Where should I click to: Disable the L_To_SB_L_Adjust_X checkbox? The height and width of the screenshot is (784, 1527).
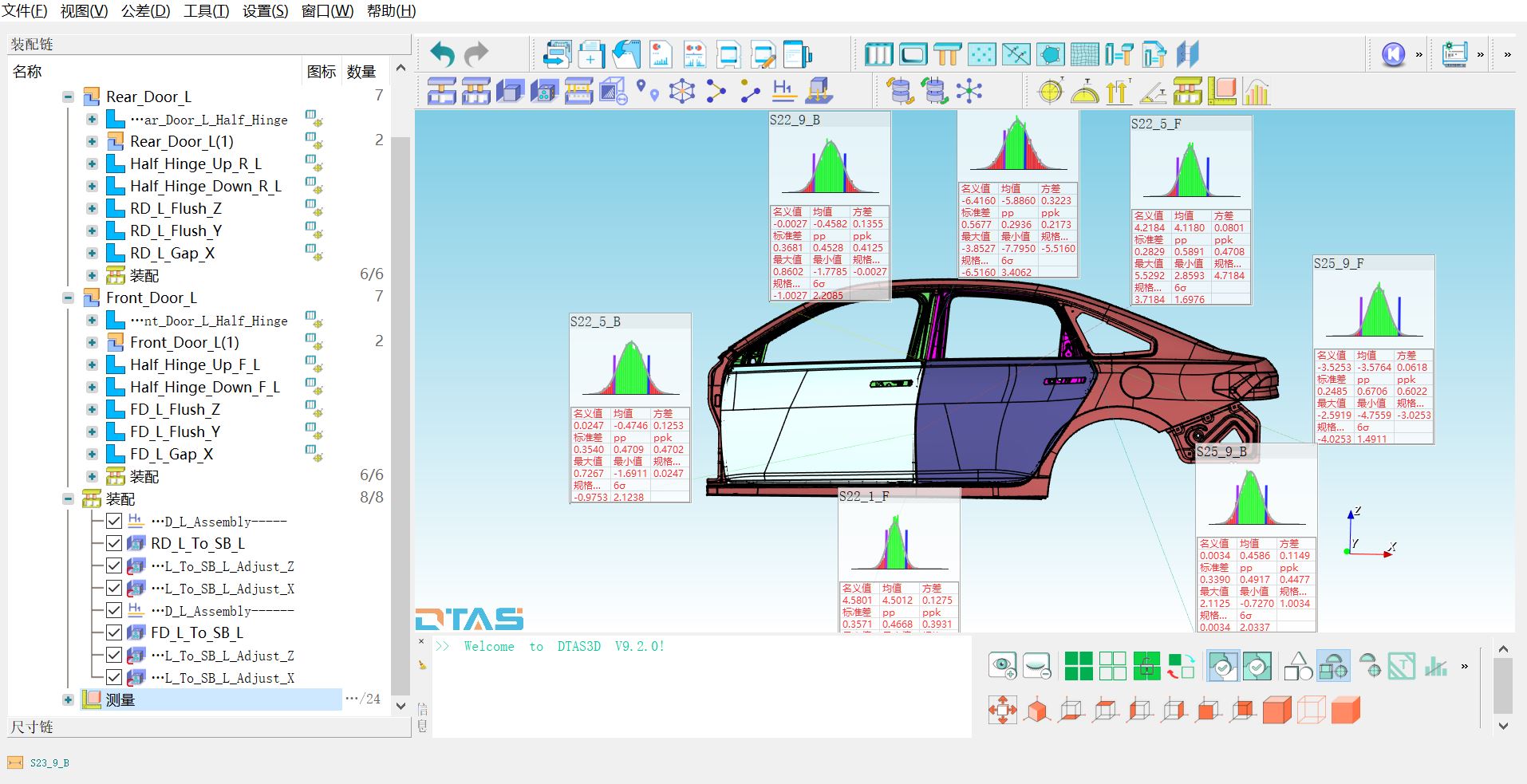(x=114, y=677)
